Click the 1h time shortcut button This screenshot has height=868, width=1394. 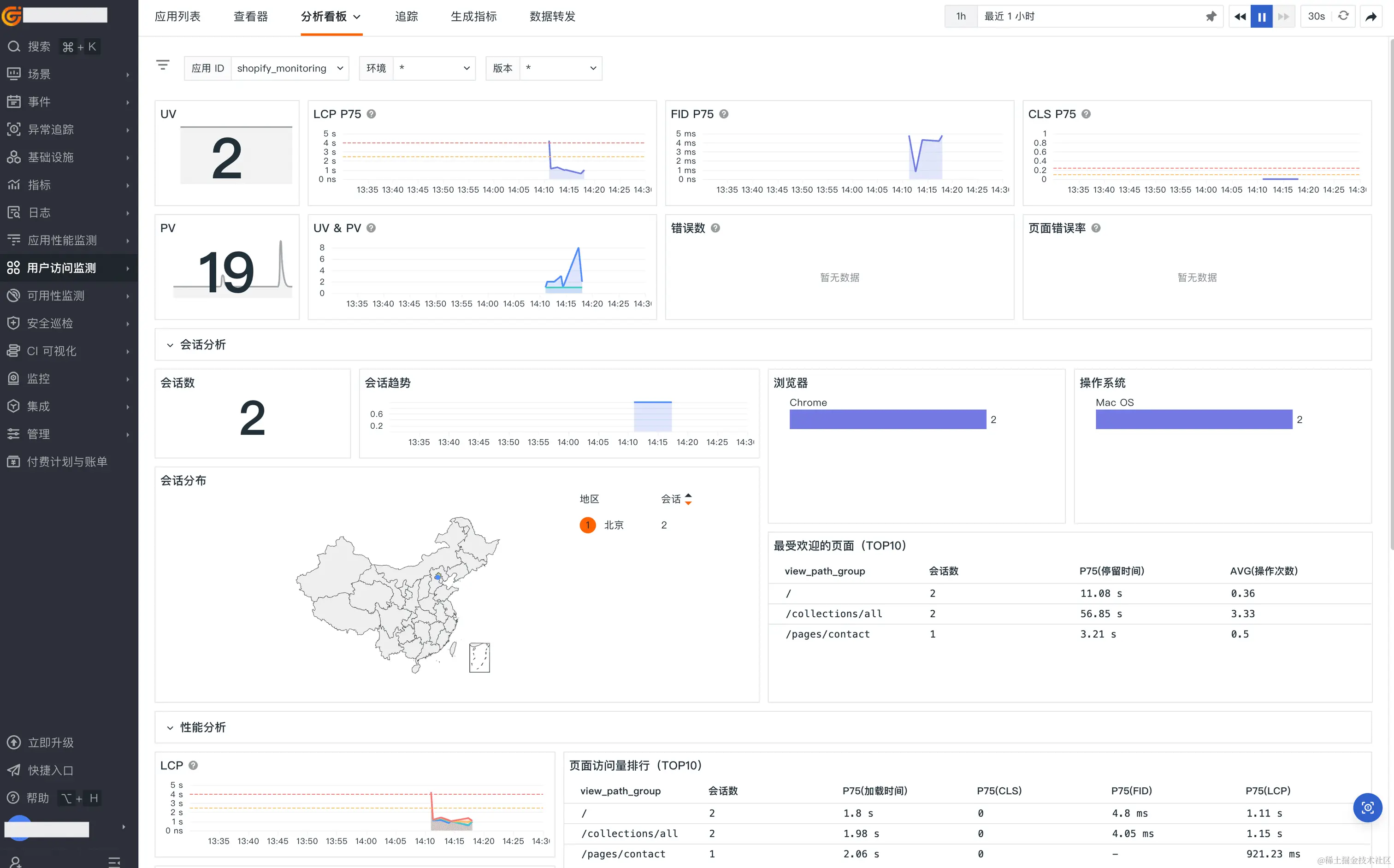point(961,16)
